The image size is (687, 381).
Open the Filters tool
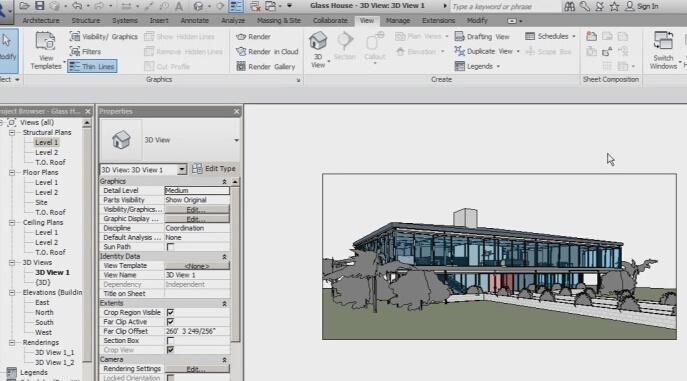click(x=86, y=52)
